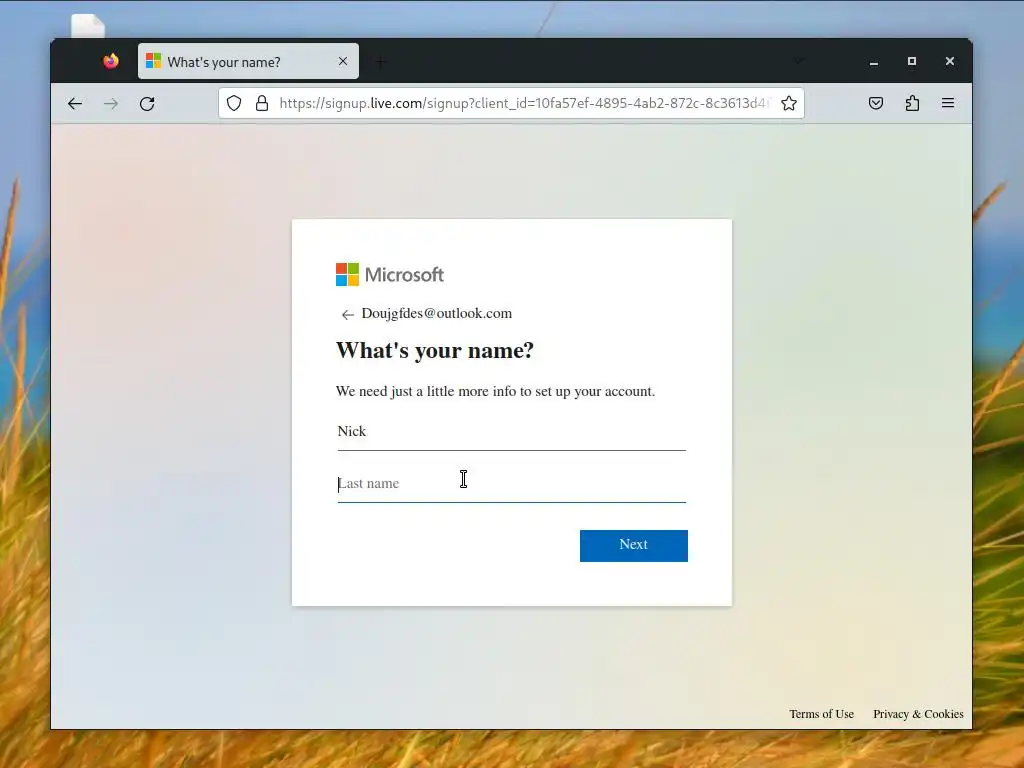
Task: Select the What's your name? tab
Action: click(248, 61)
